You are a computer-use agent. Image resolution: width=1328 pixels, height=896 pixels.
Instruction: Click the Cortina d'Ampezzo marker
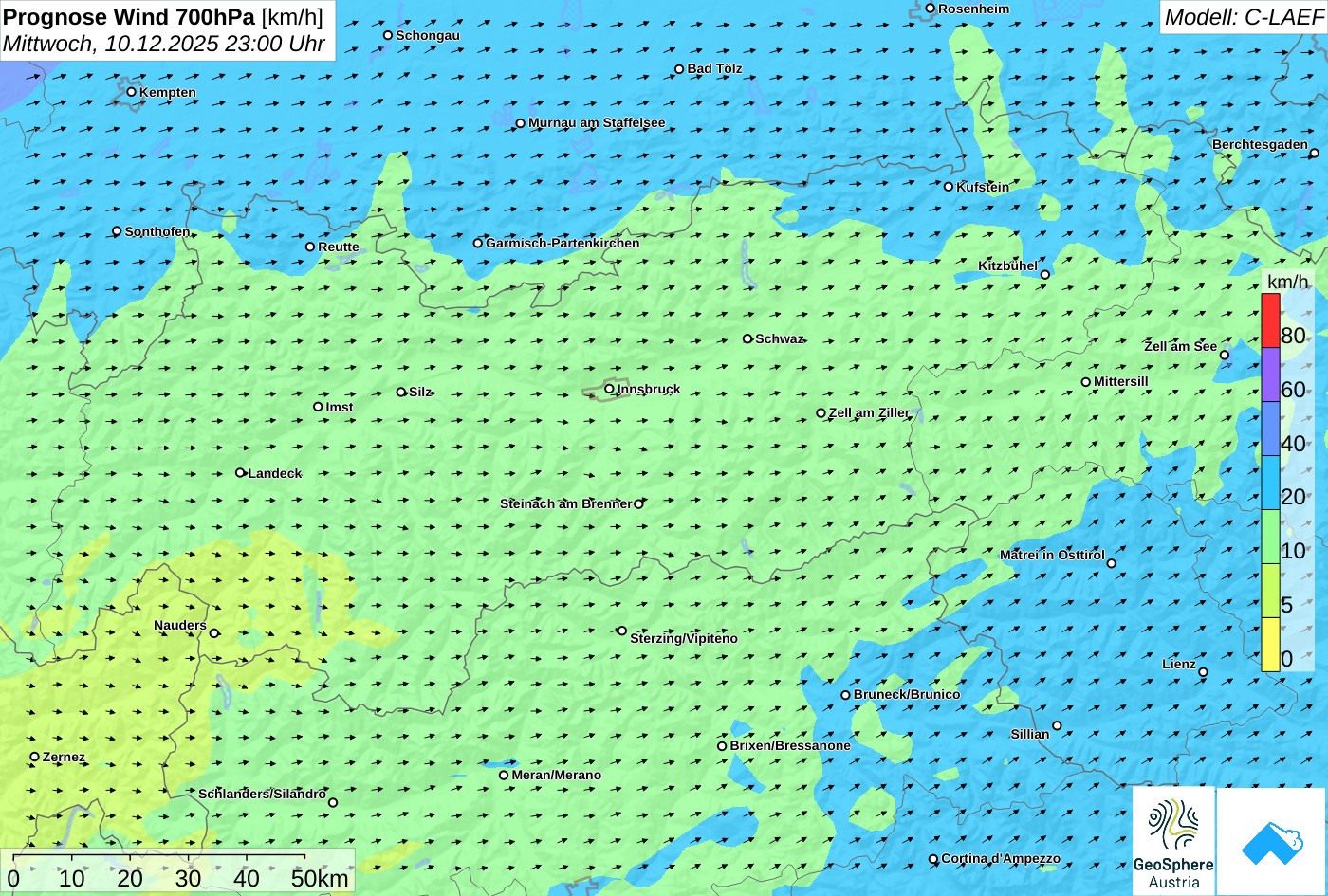(x=933, y=859)
